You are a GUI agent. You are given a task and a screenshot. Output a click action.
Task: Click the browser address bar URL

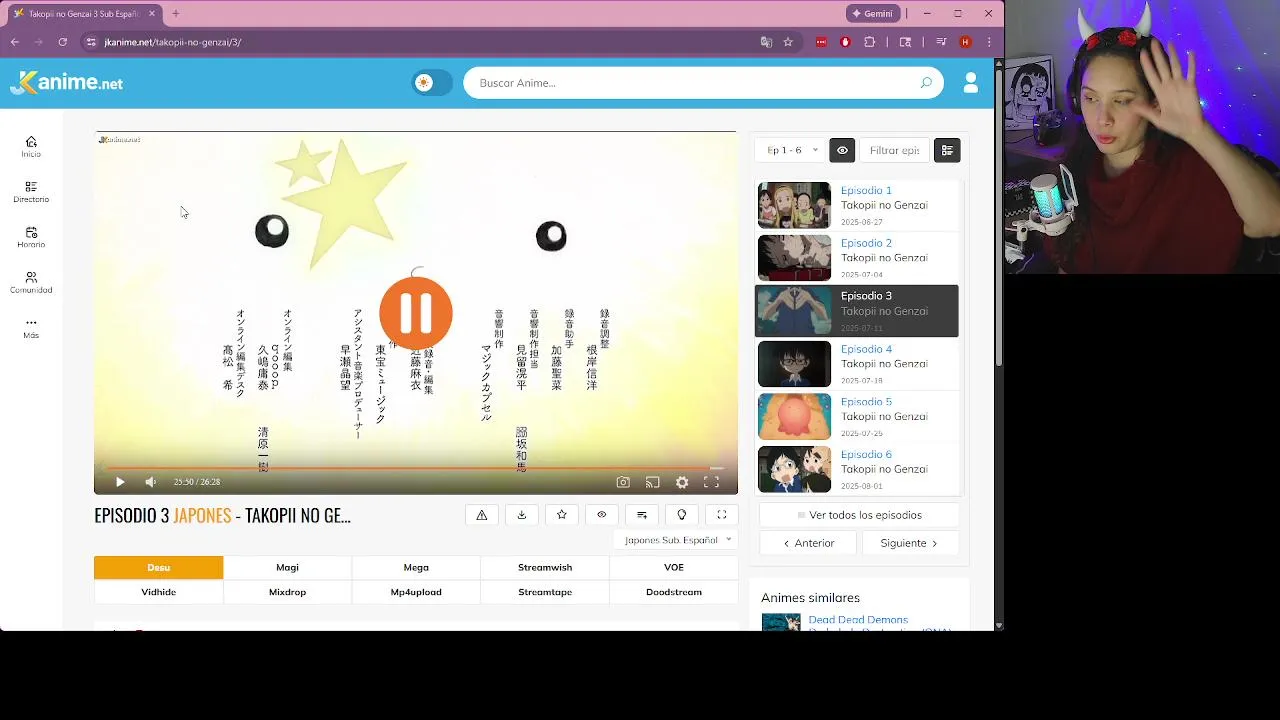(x=173, y=42)
